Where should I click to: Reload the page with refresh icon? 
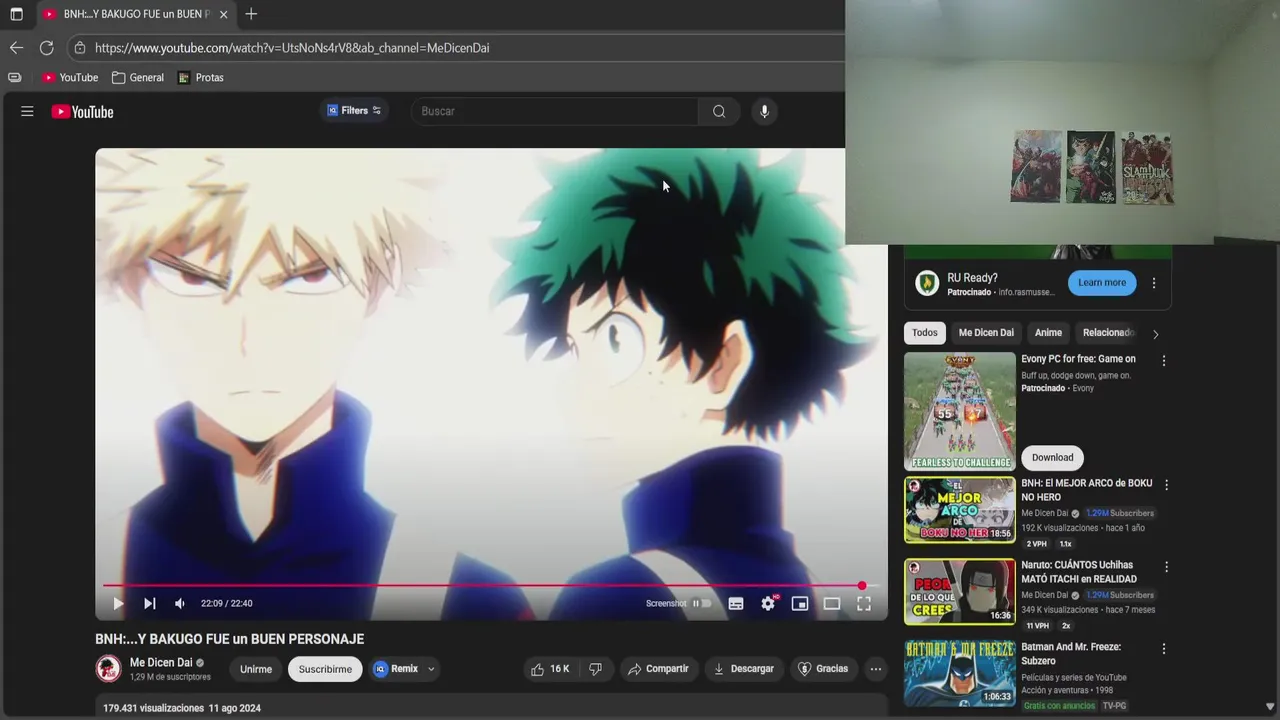[x=46, y=48]
